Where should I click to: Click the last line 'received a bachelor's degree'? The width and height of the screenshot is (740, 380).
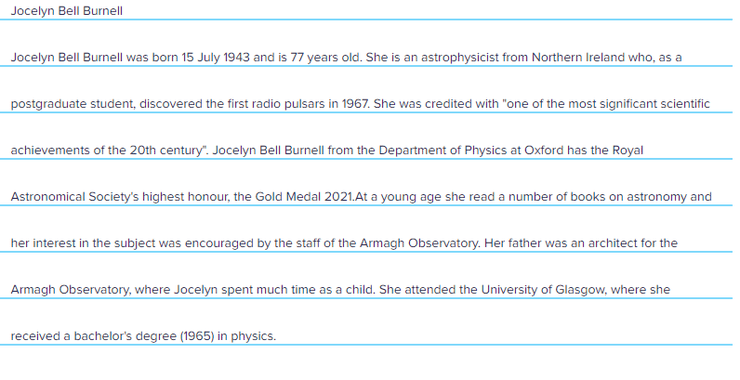click(x=143, y=336)
